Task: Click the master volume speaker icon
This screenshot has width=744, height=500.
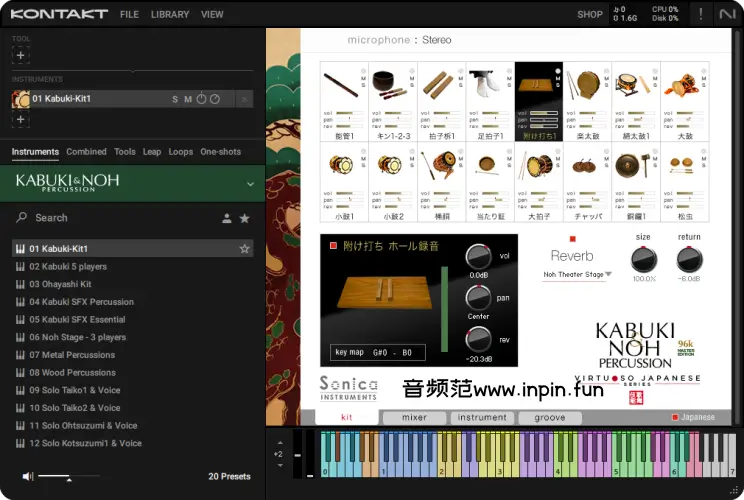Action: point(28,476)
